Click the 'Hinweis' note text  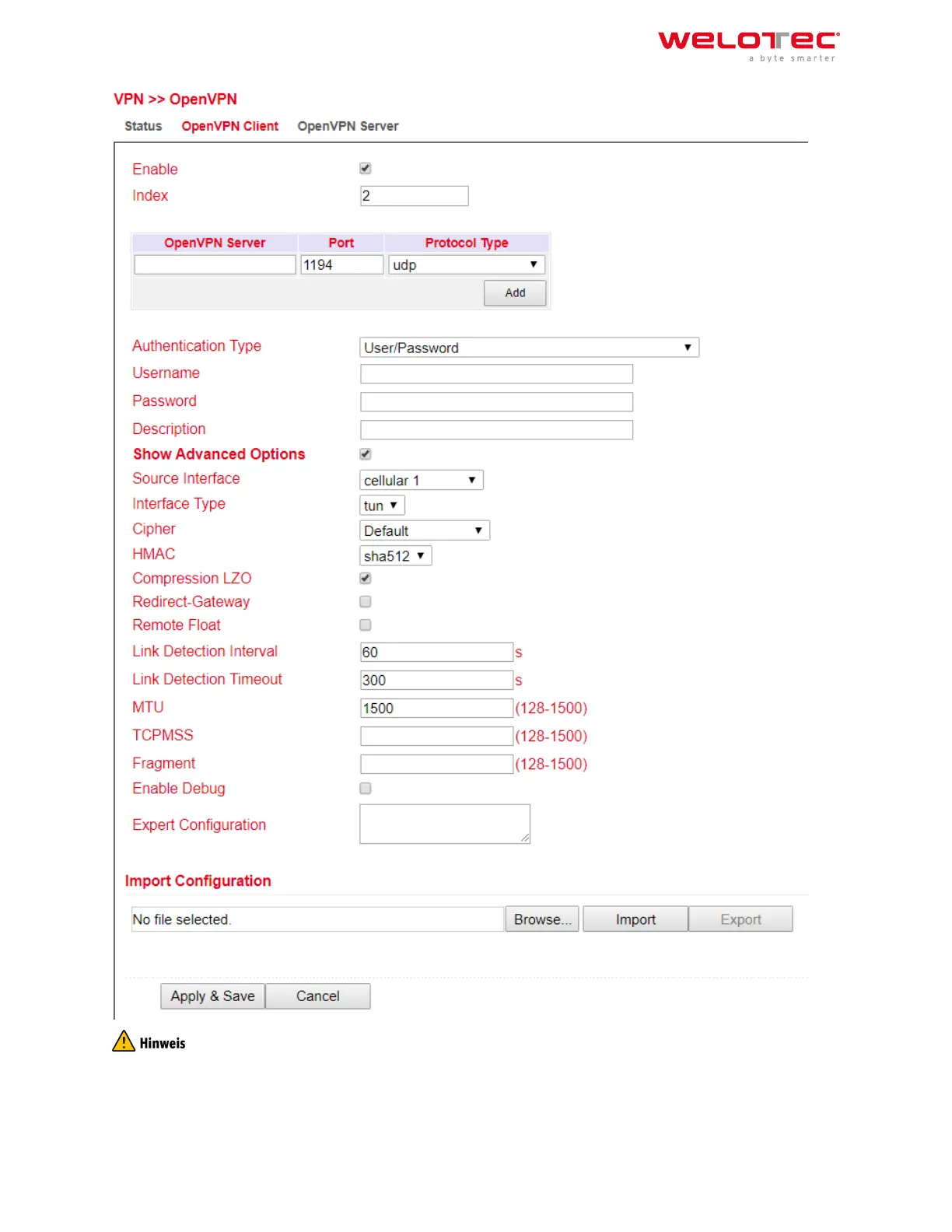(x=163, y=1044)
